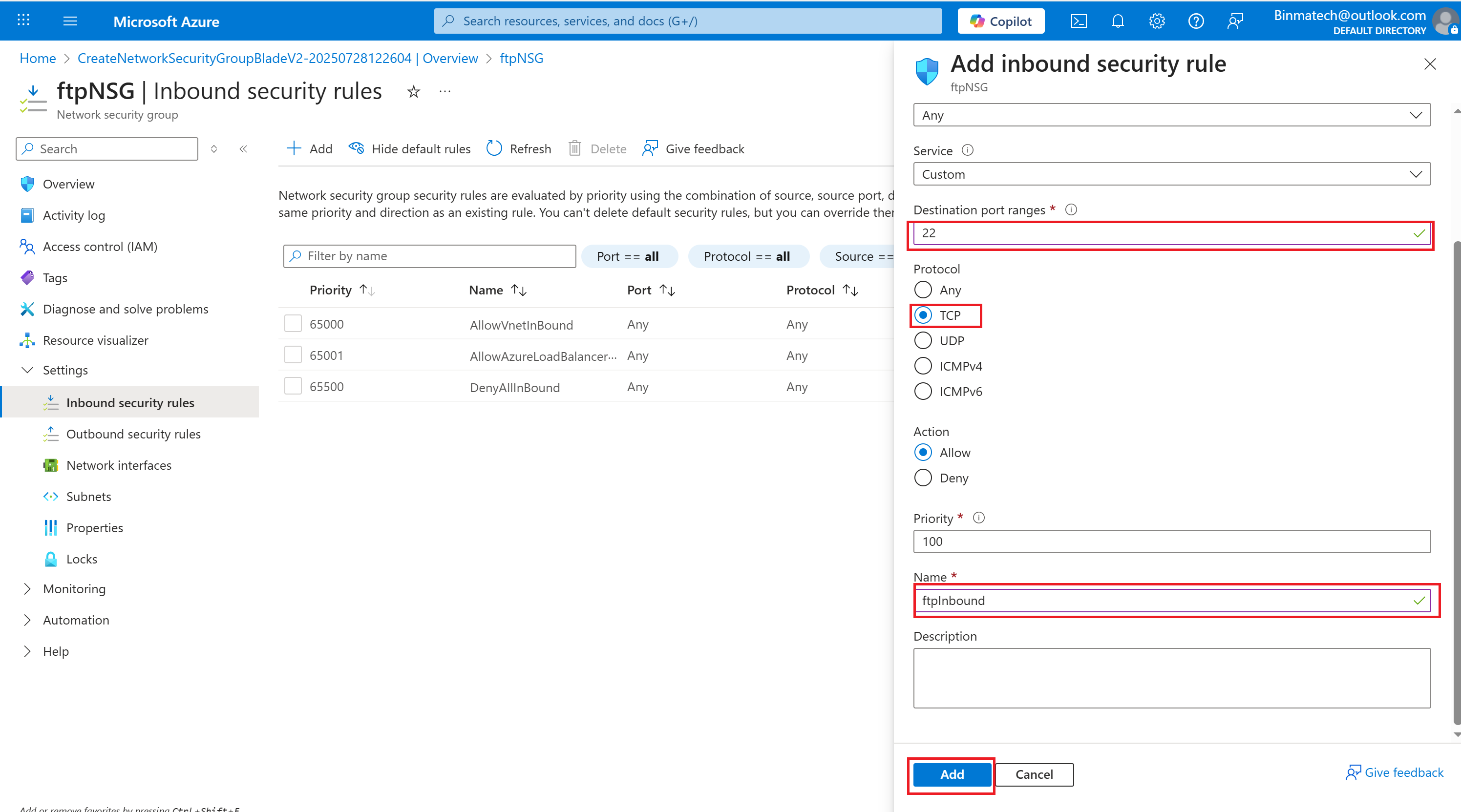
Task: Open the notifications bell
Action: click(1117, 21)
